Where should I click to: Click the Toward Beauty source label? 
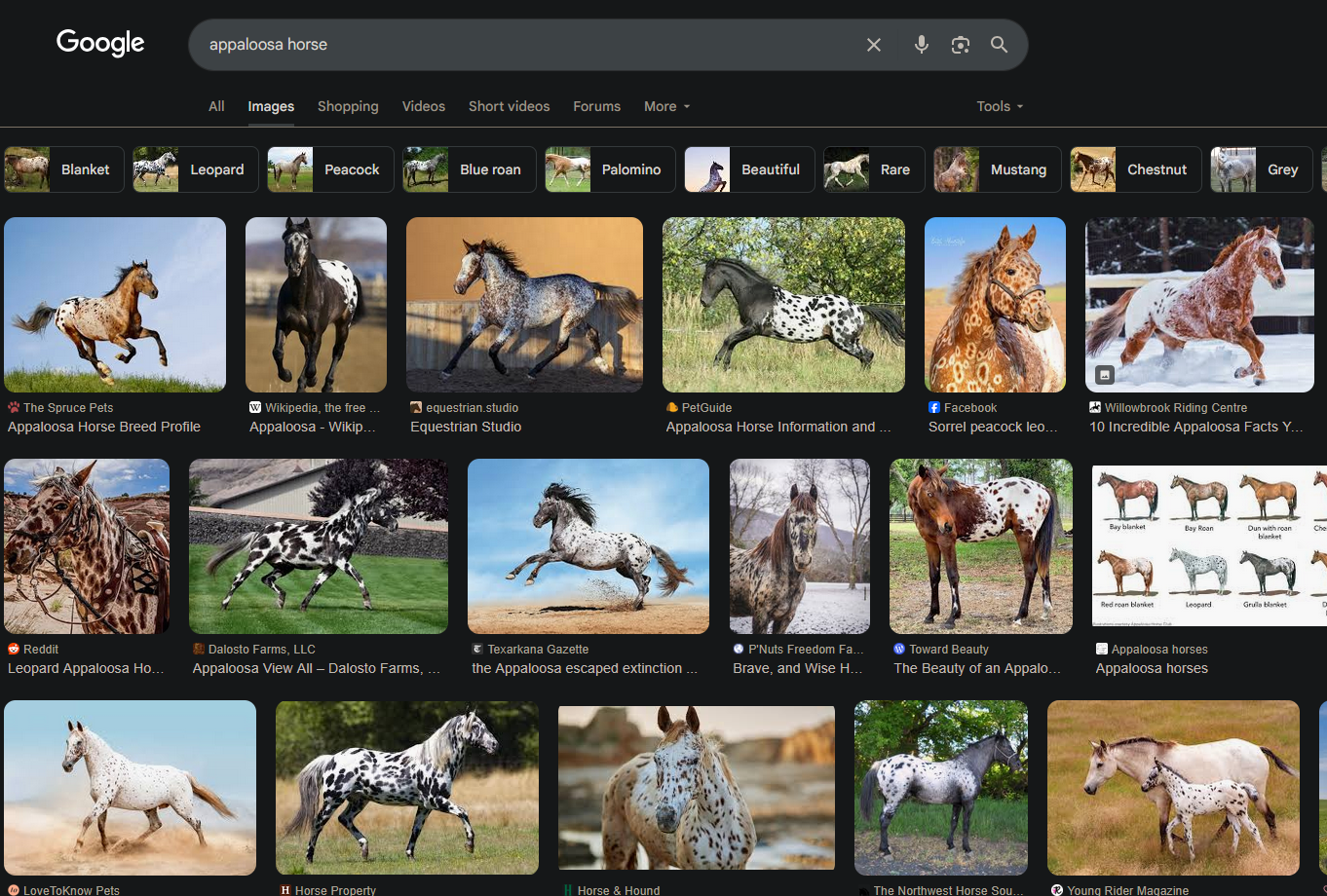(x=949, y=650)
